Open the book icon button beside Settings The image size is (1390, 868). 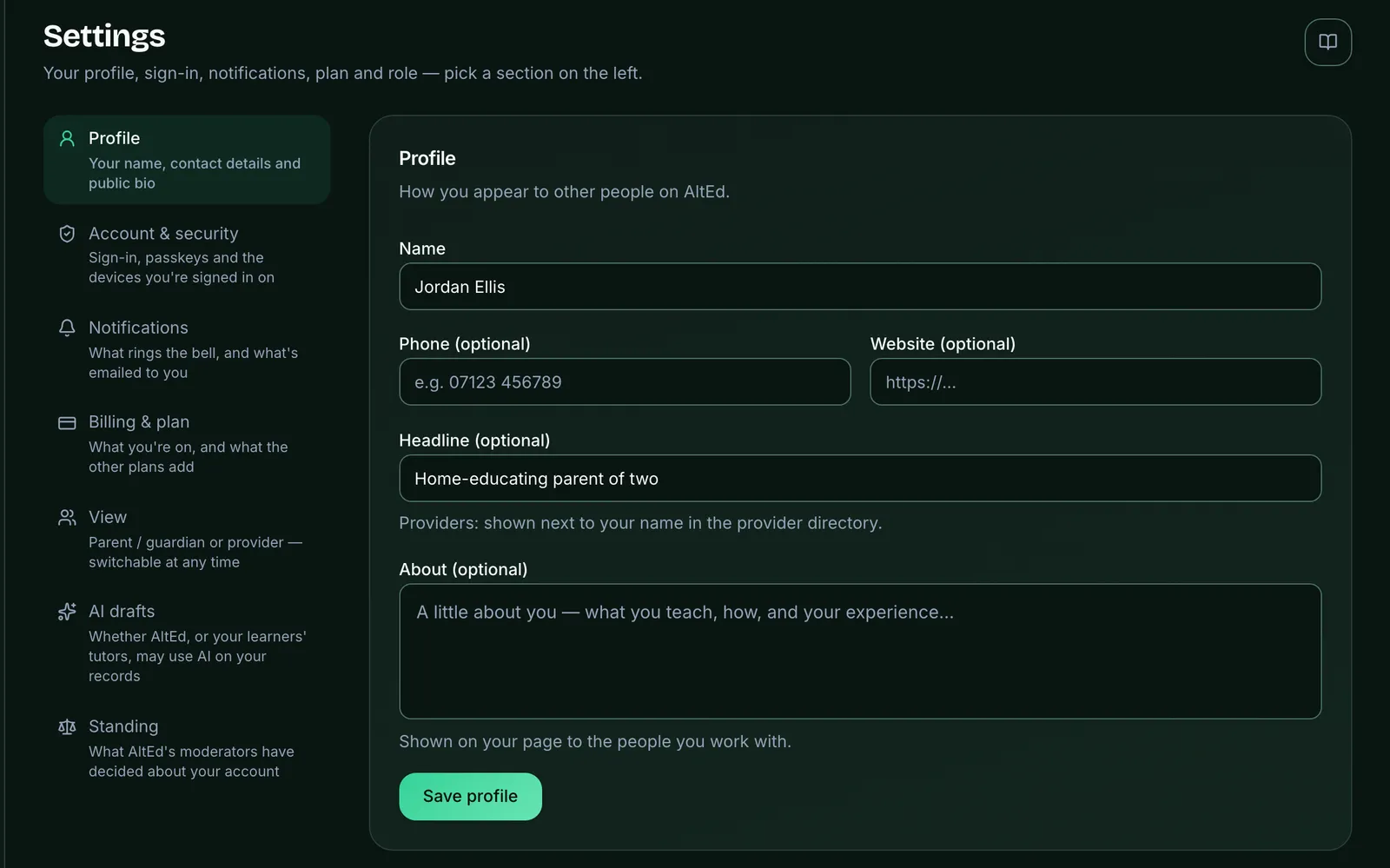(x=1327, y=42)
